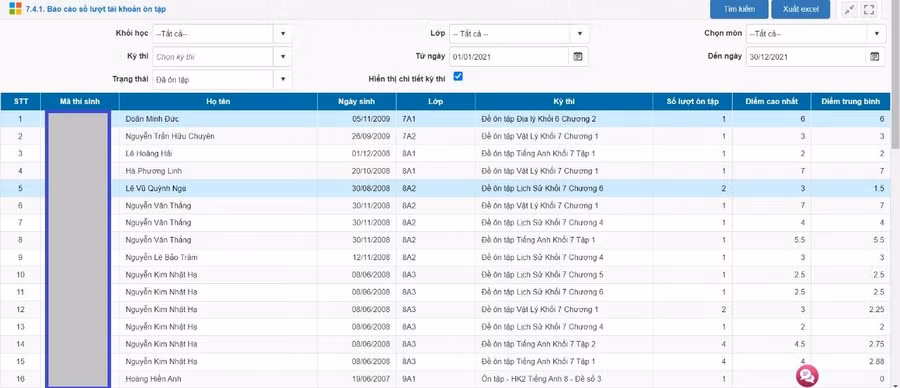Sort by Họ tên column header

pos(218,101)
